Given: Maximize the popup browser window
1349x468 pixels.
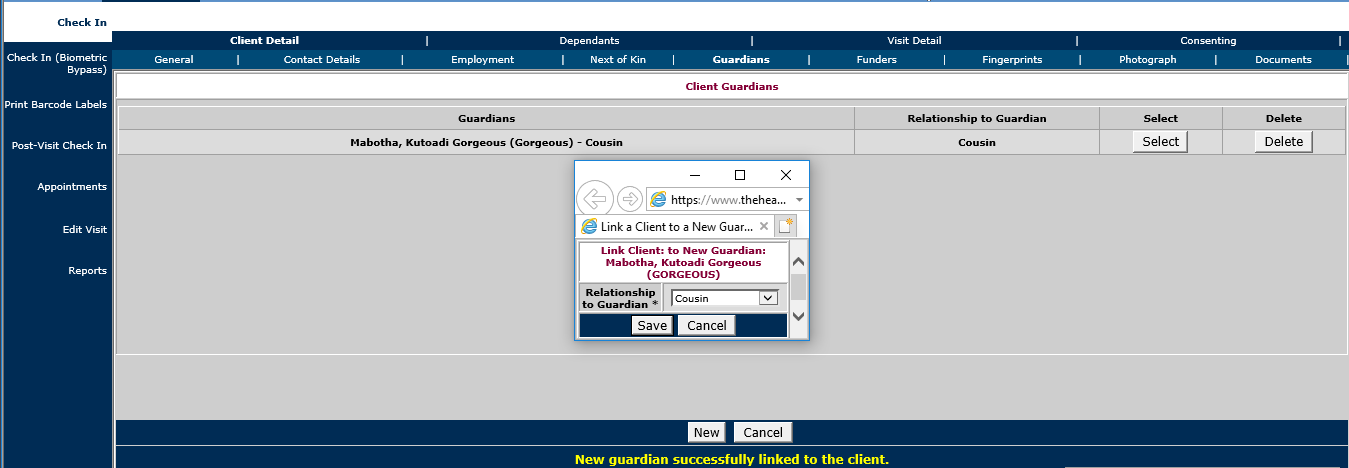Looking at the screenshot, I should (740, 175).
